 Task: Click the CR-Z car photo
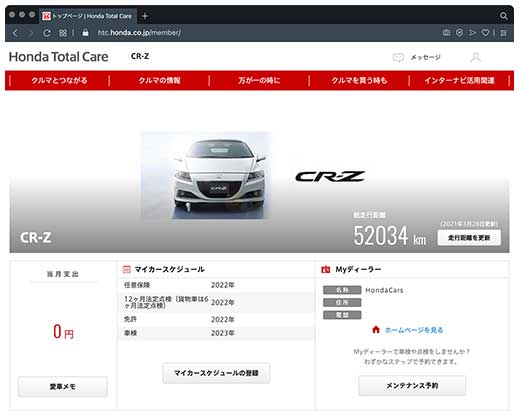(x=207, y=176)
